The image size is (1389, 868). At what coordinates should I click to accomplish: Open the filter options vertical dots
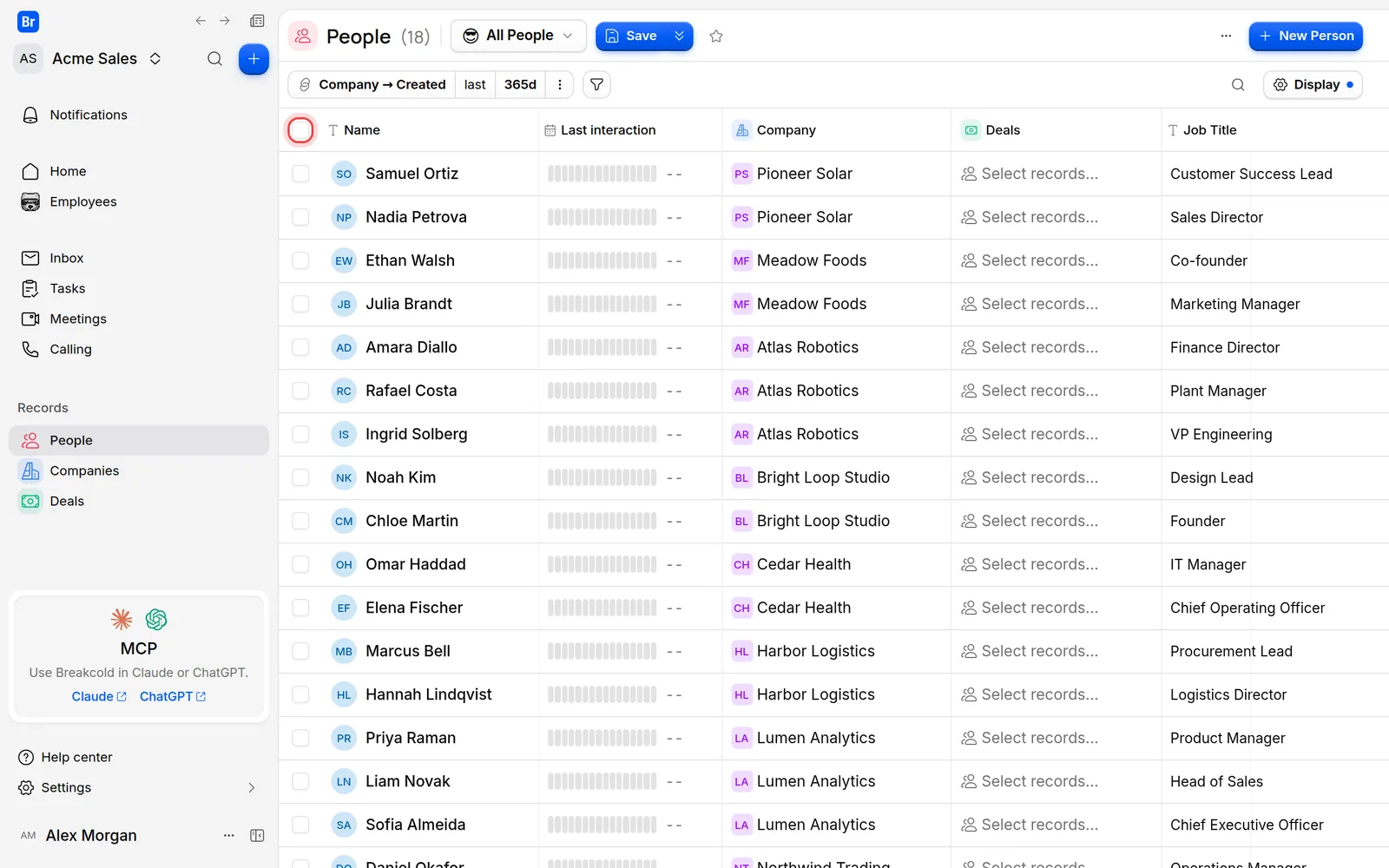(560, 84)
